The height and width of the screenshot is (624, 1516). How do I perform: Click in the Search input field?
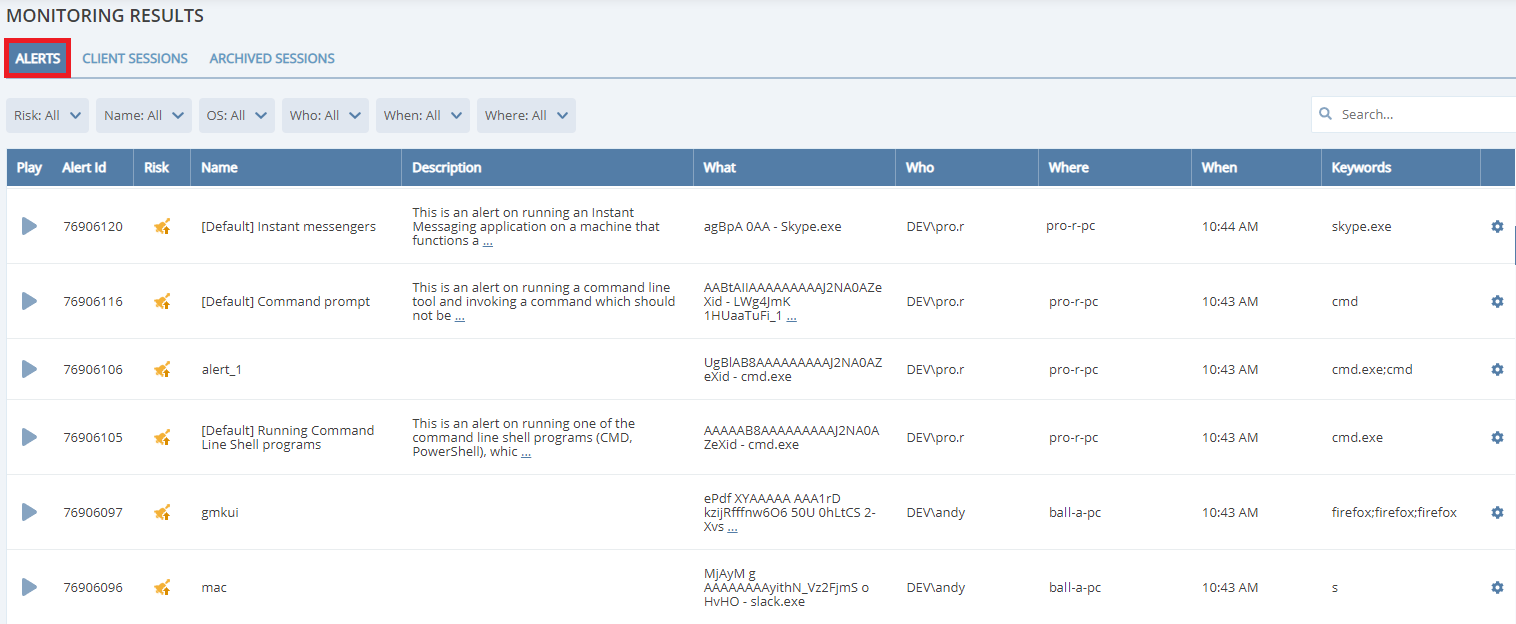[1420, 114]
